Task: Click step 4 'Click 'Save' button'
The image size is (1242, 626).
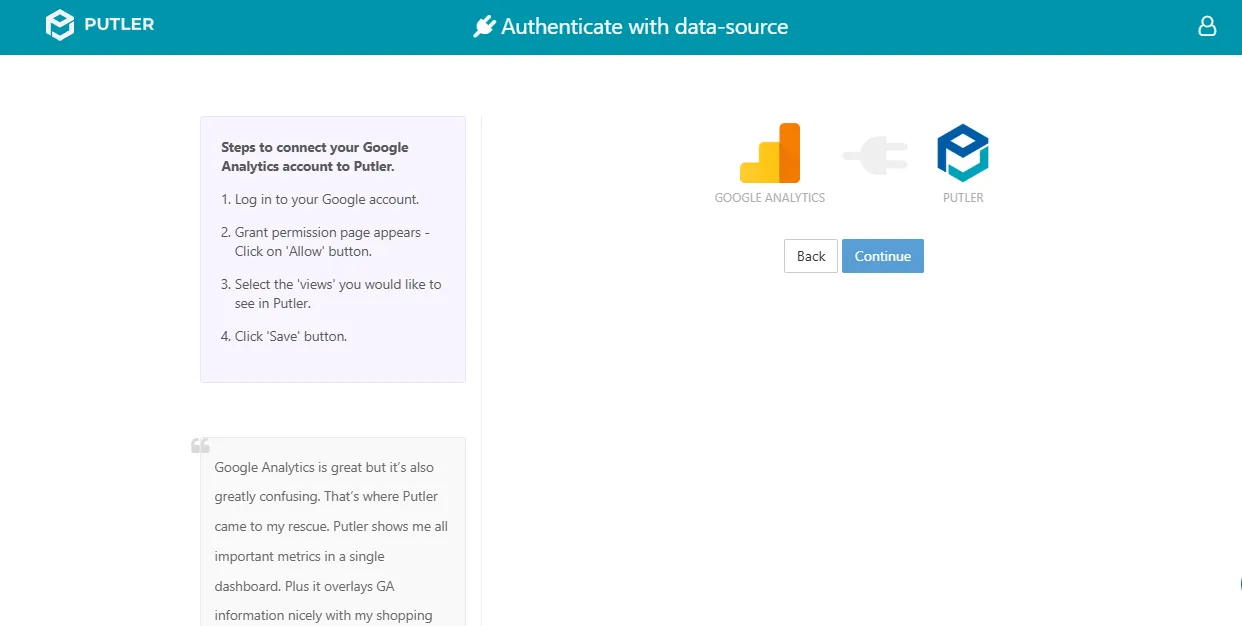Action: coord(284,336)
